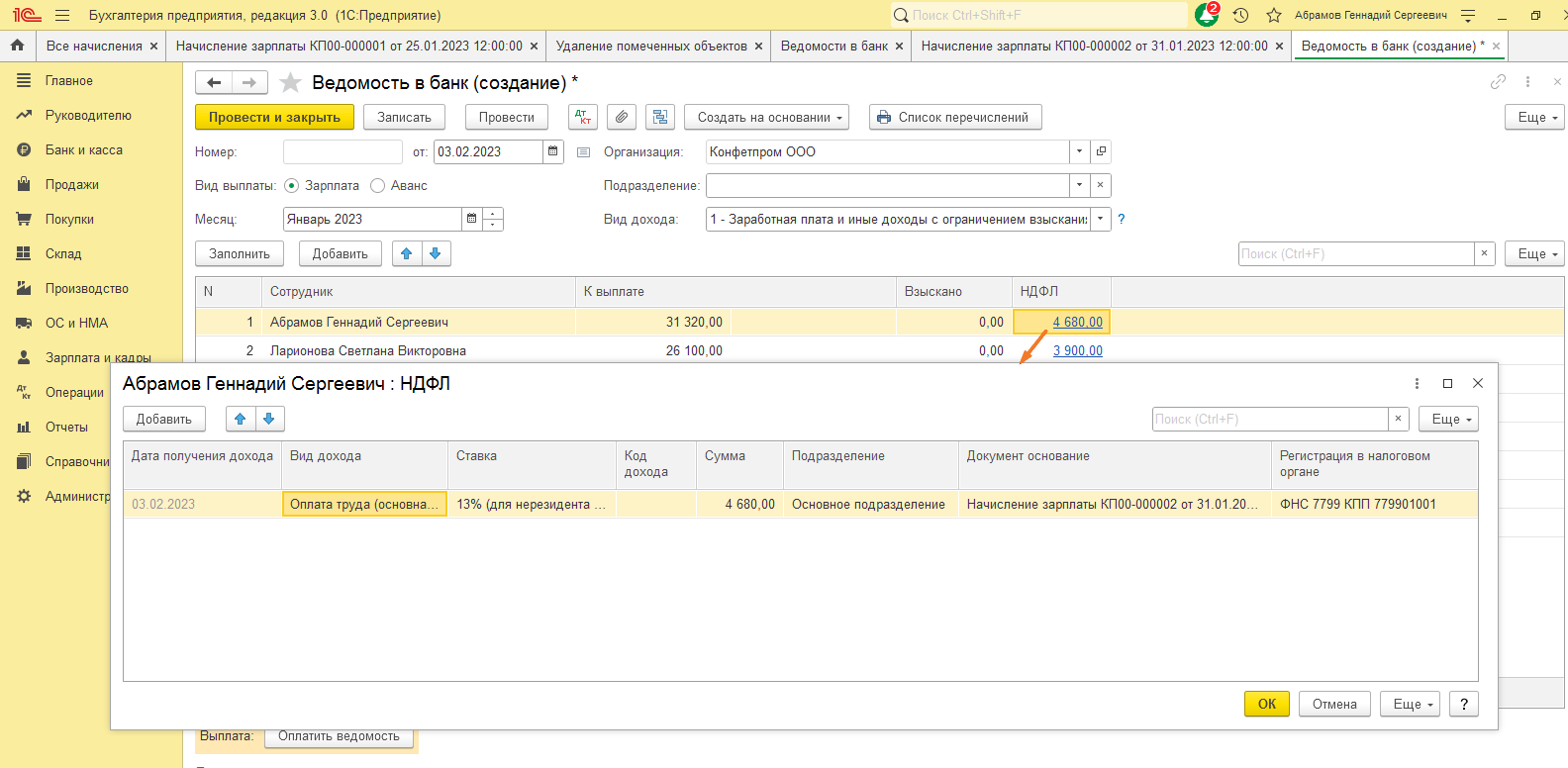This screenshot has width=1568, height=768.
Task: Open calendar picker for document date
Action: click(553, 151)
